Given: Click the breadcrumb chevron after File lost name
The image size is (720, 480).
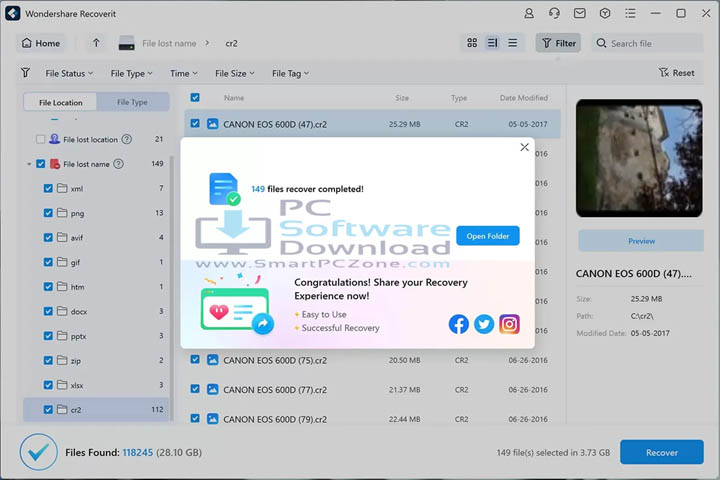Looking at the screenshot, I should coord(208,43).
